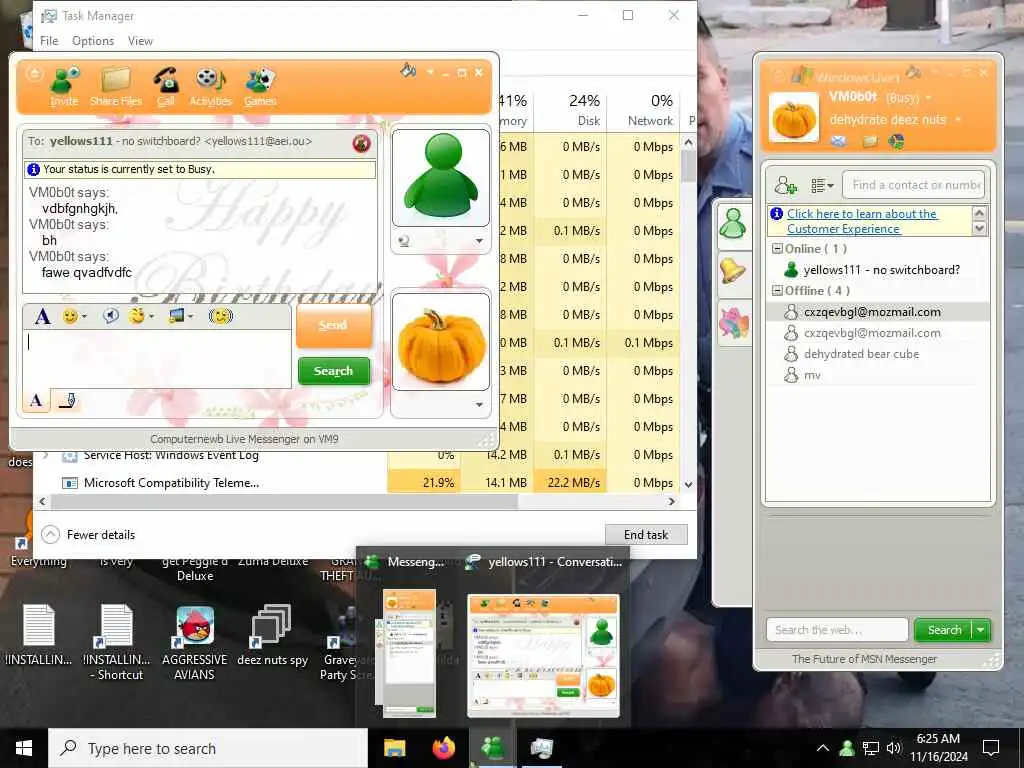Collapse Task Manager with Fewer details
Screen dimensions: 1024x768
88,535
